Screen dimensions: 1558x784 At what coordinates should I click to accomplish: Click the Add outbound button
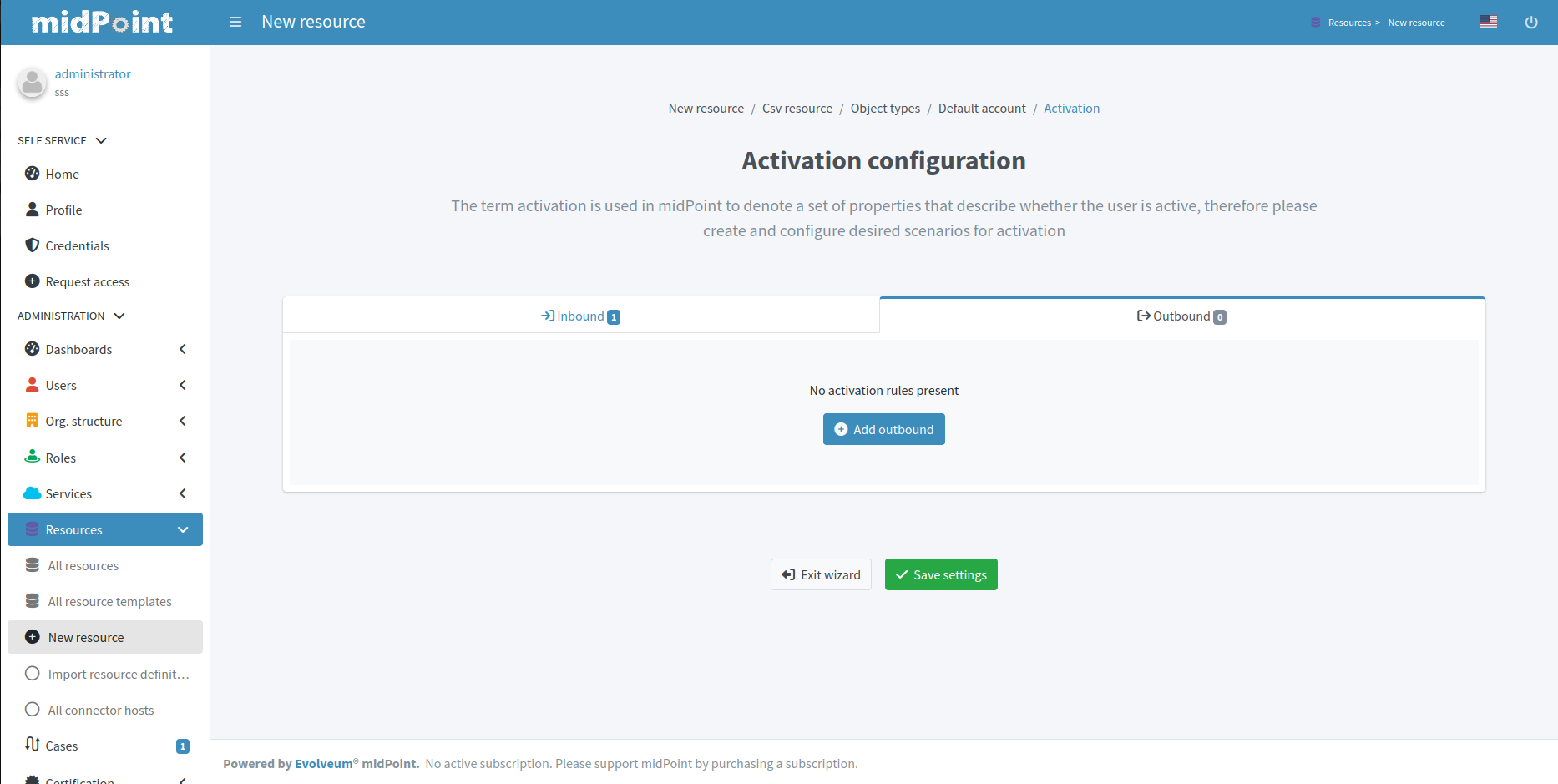pyautogui.click(x=883, y=429)
